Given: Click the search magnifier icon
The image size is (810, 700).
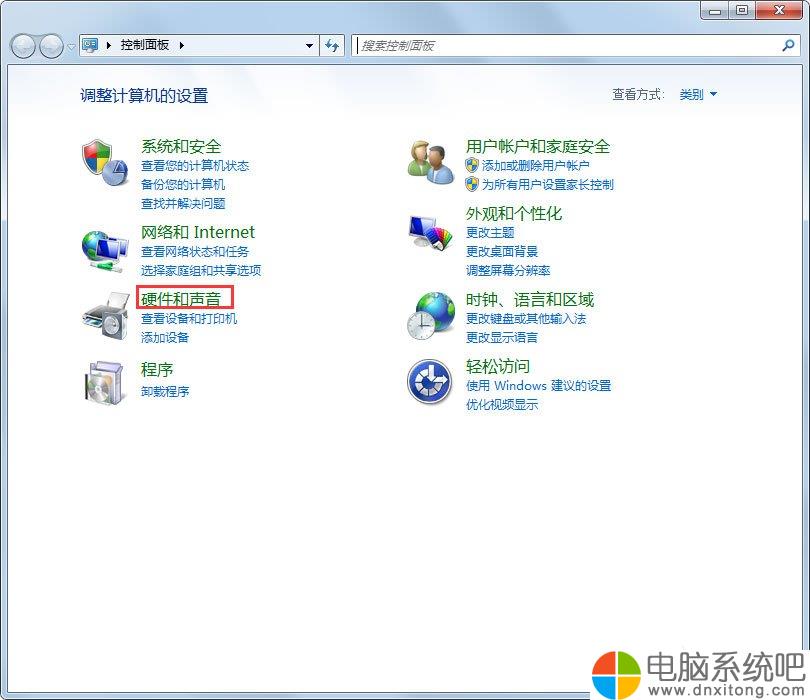Looking at the screenshot, I should (788, 45).
